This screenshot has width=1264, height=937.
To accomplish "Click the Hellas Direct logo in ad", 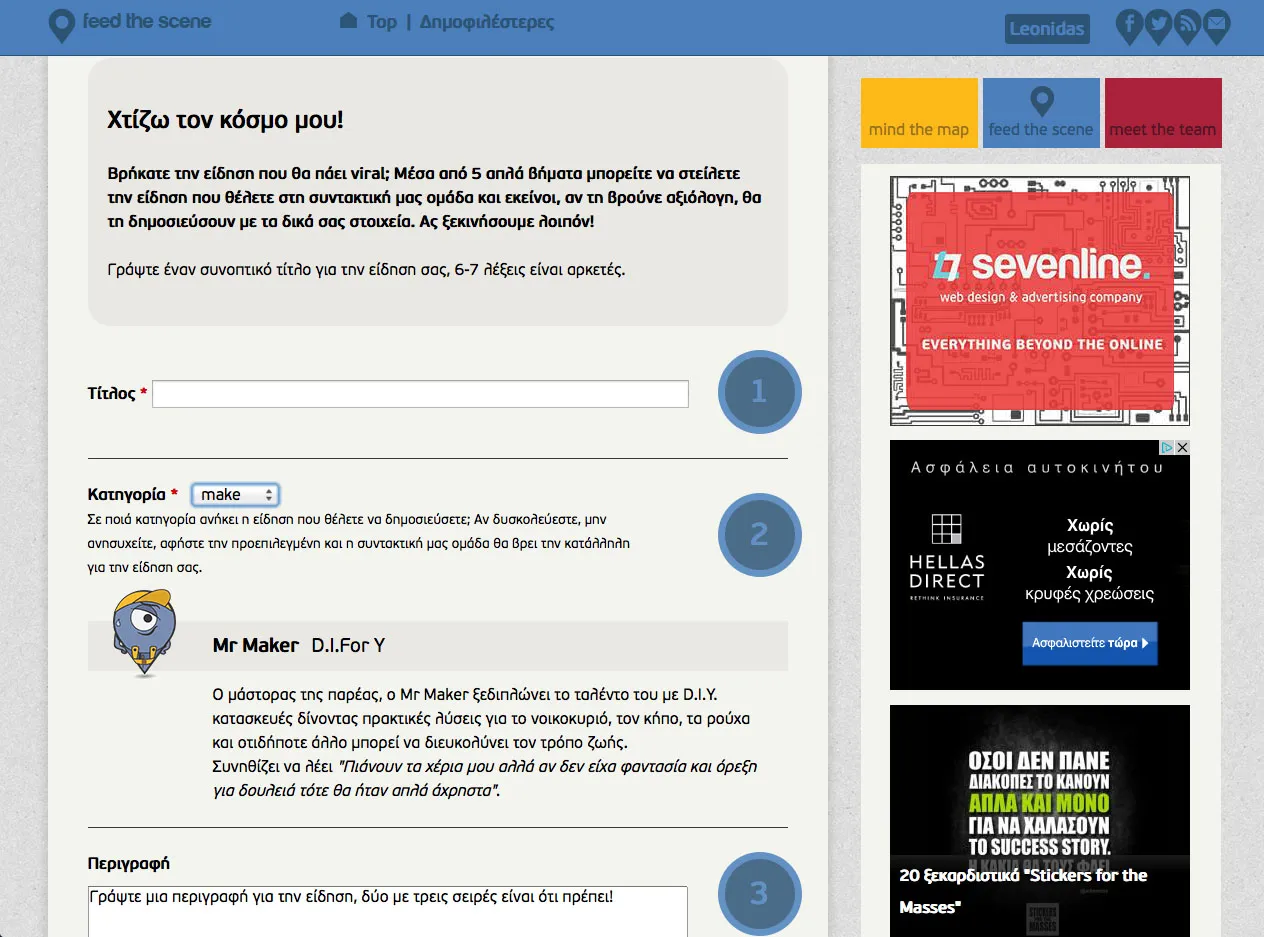I will 947,556.
